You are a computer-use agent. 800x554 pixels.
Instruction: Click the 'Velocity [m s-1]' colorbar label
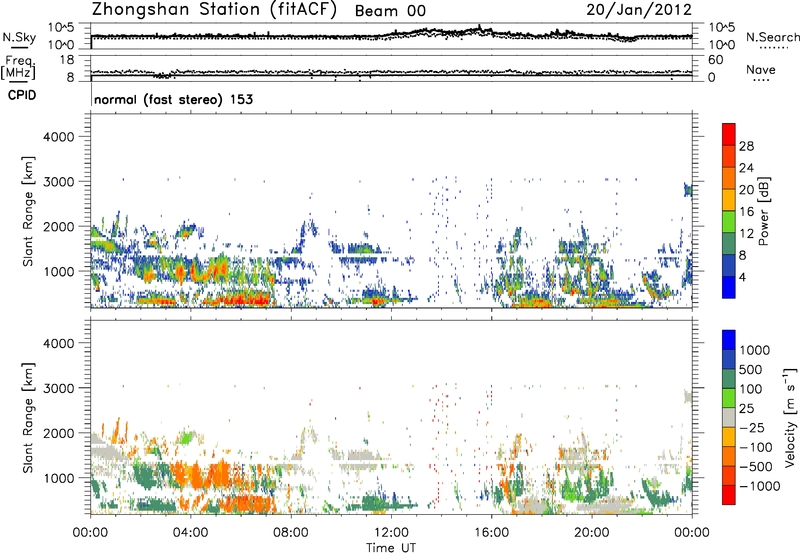pyautogui.click(x=790, y=416)
